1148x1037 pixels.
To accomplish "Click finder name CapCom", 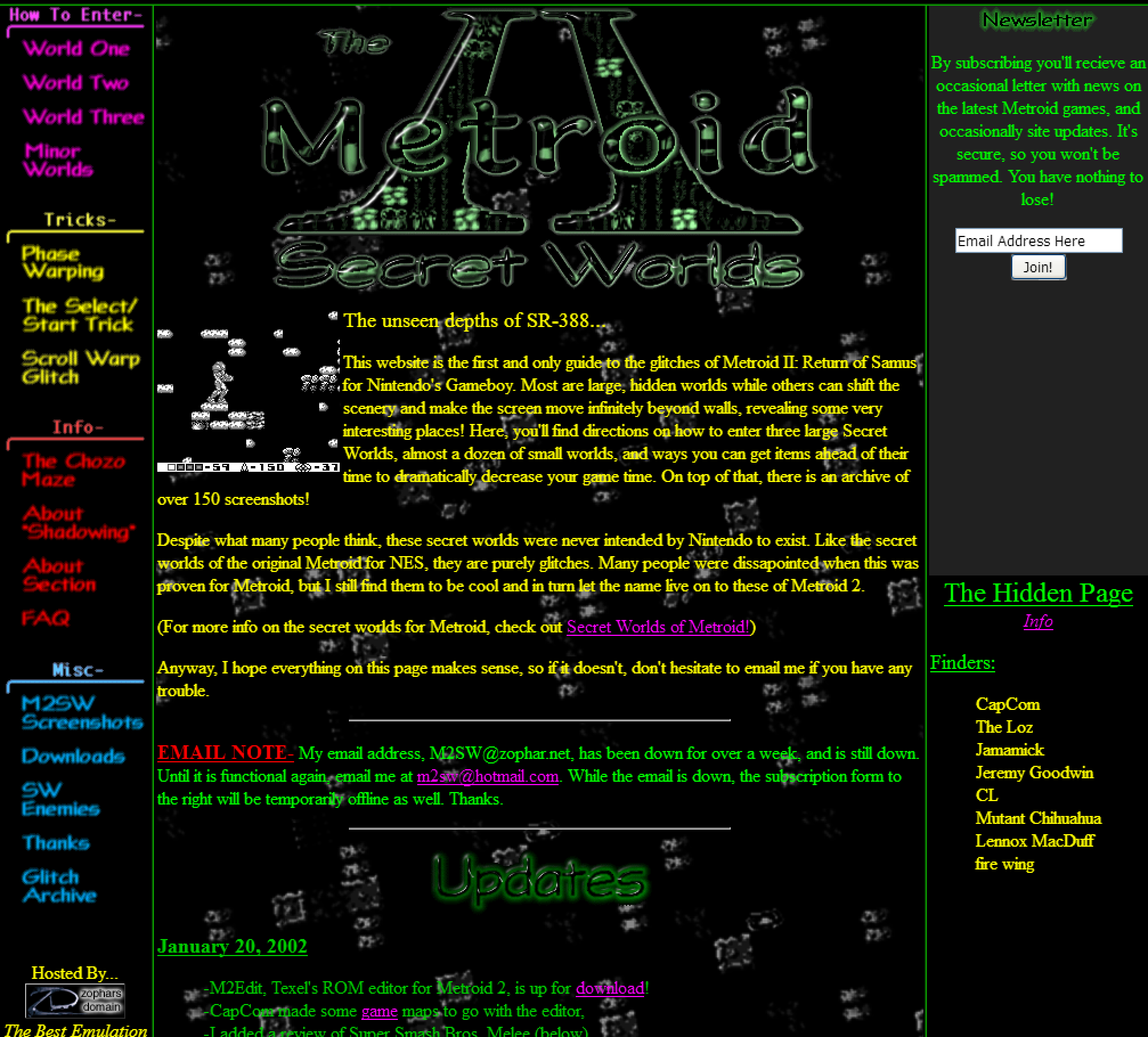I will pyautogui.click(x=1008, y=704).
